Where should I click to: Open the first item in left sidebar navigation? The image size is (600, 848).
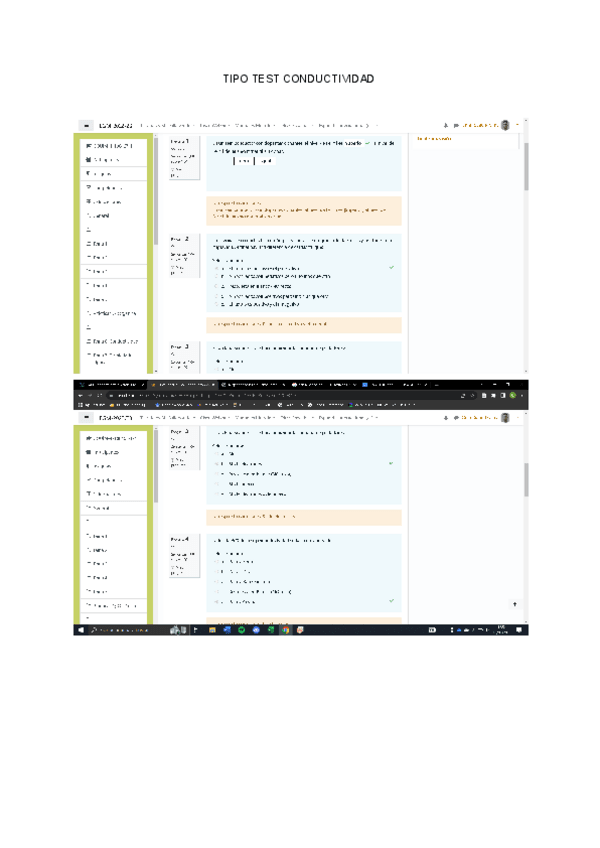(115, 146)
